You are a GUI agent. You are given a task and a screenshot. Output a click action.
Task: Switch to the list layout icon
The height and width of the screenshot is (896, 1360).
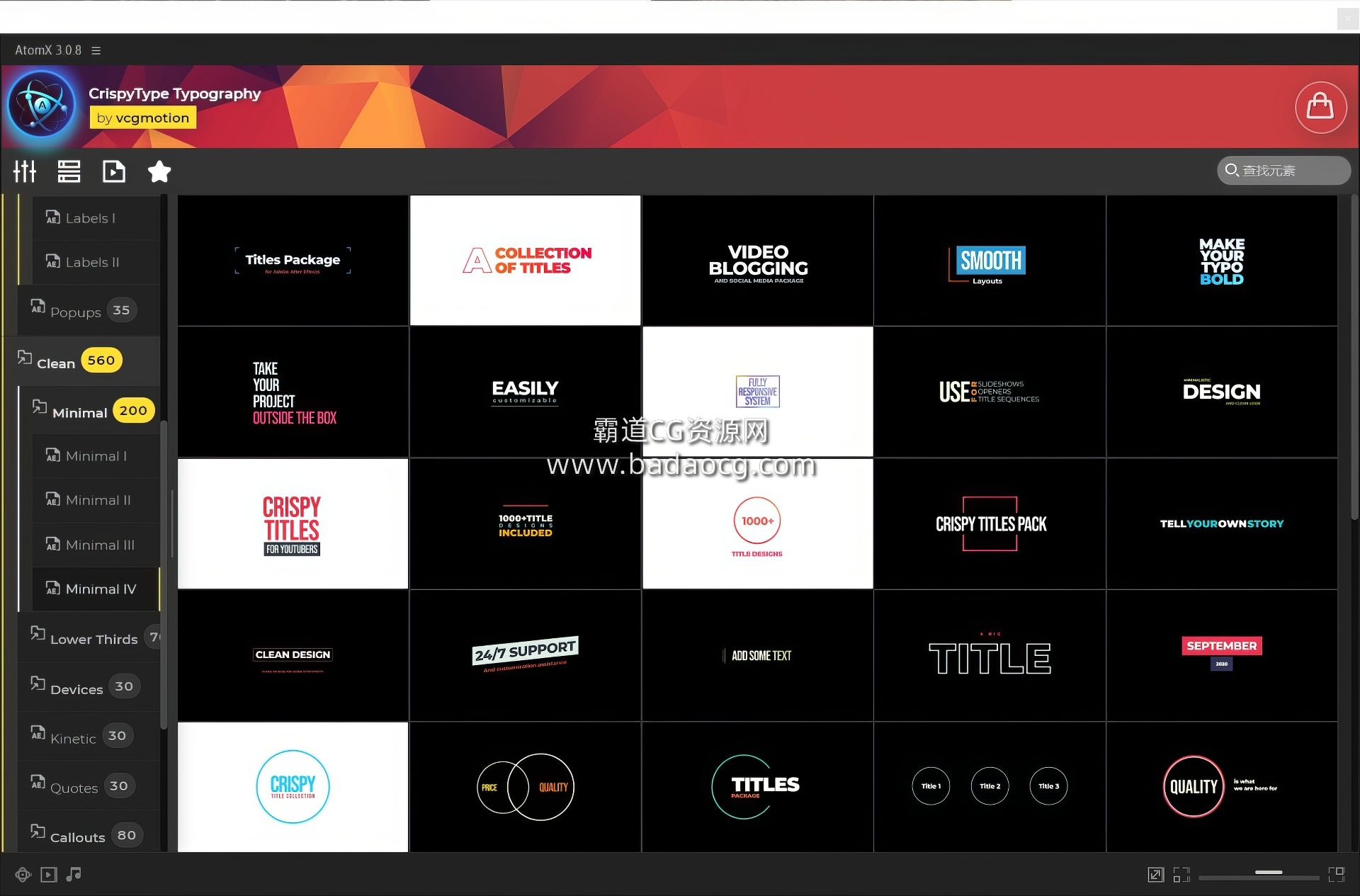[69, 171]
